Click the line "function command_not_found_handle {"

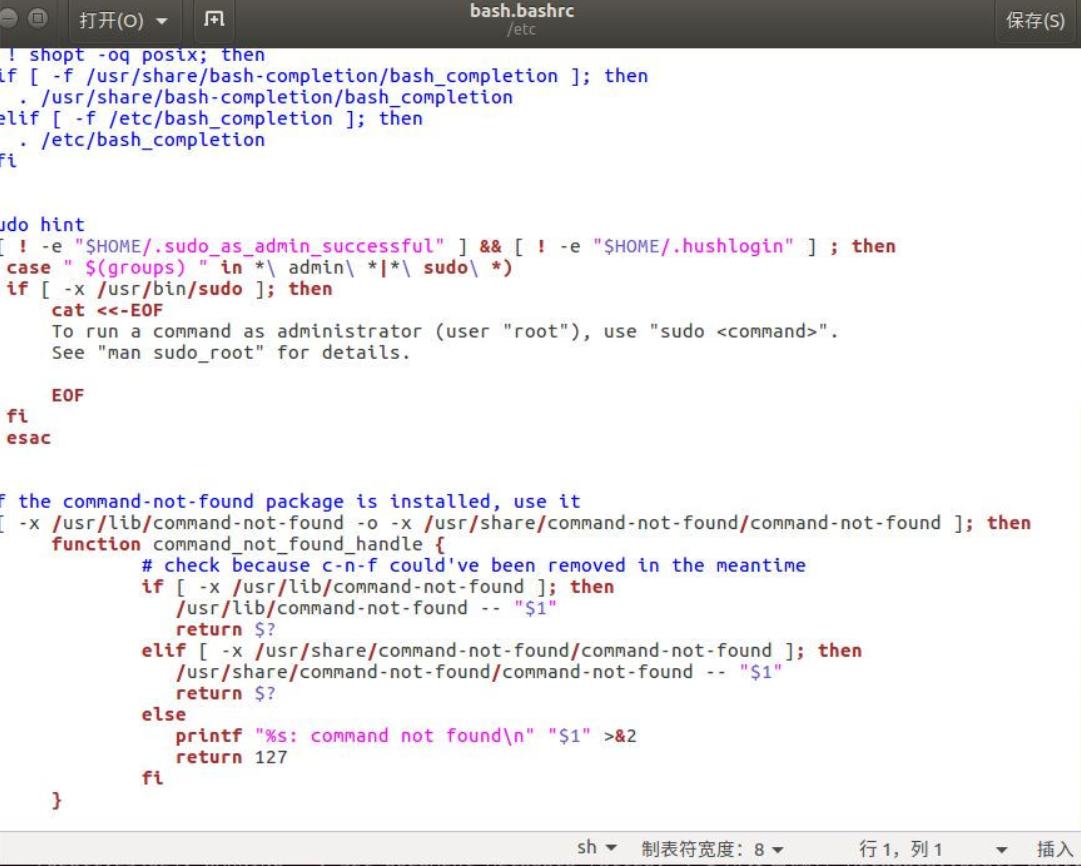(248, 544)
